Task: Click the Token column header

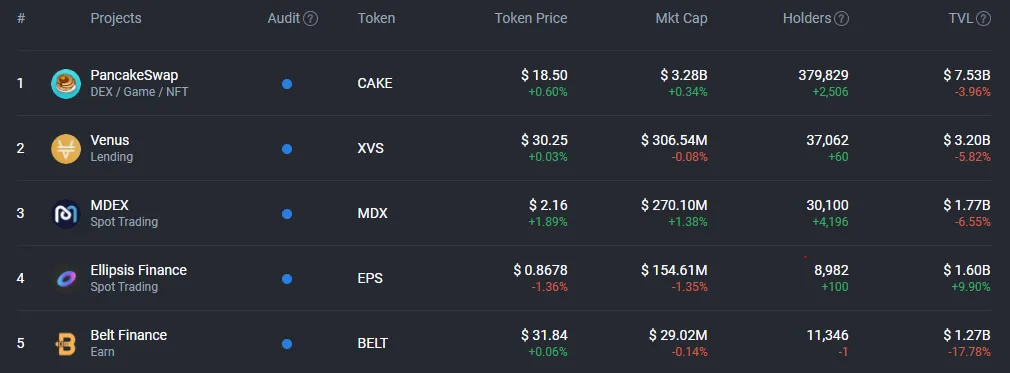Action: [376, 18]
